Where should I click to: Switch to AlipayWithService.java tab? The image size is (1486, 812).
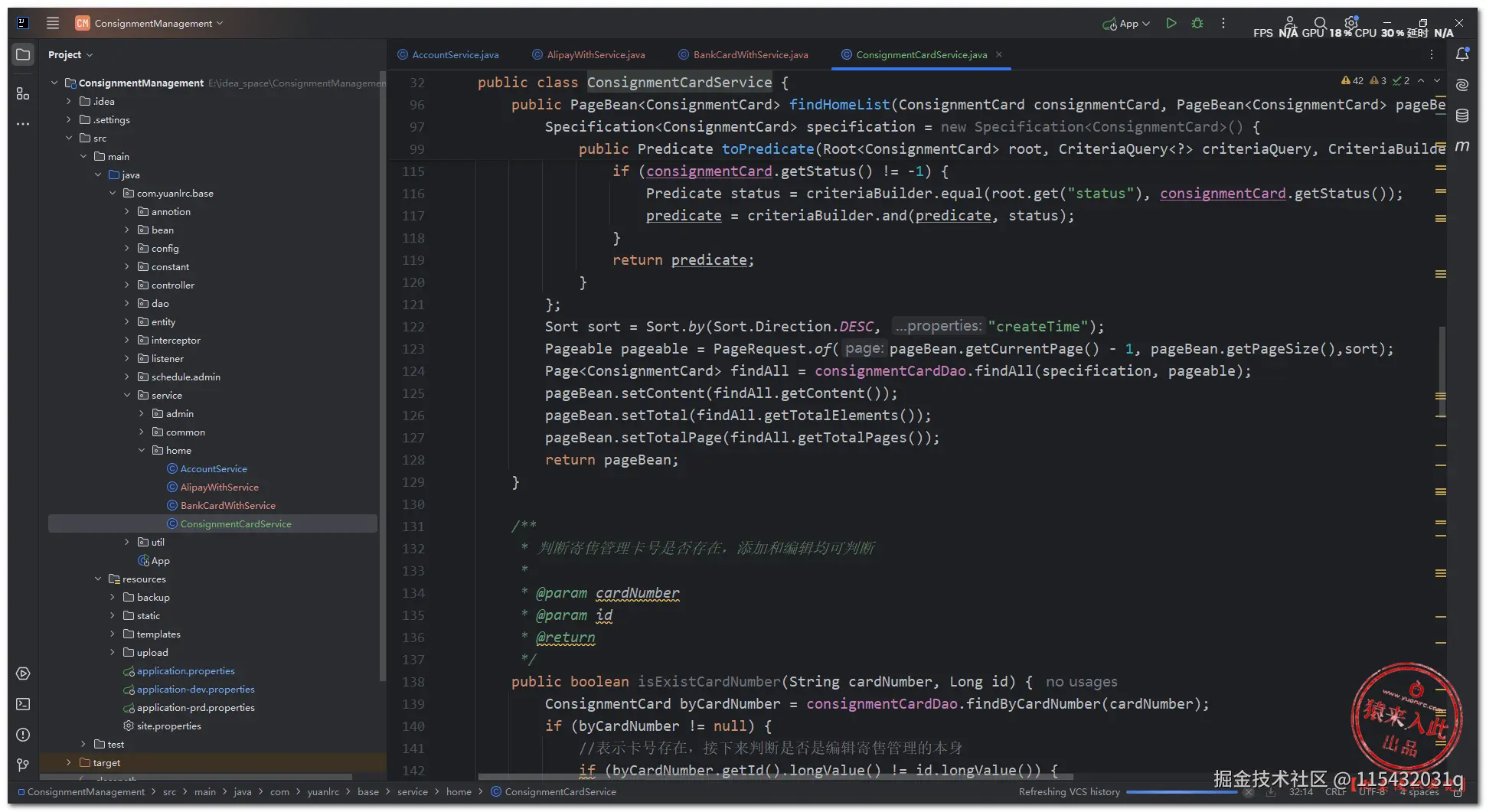[589, 54]
